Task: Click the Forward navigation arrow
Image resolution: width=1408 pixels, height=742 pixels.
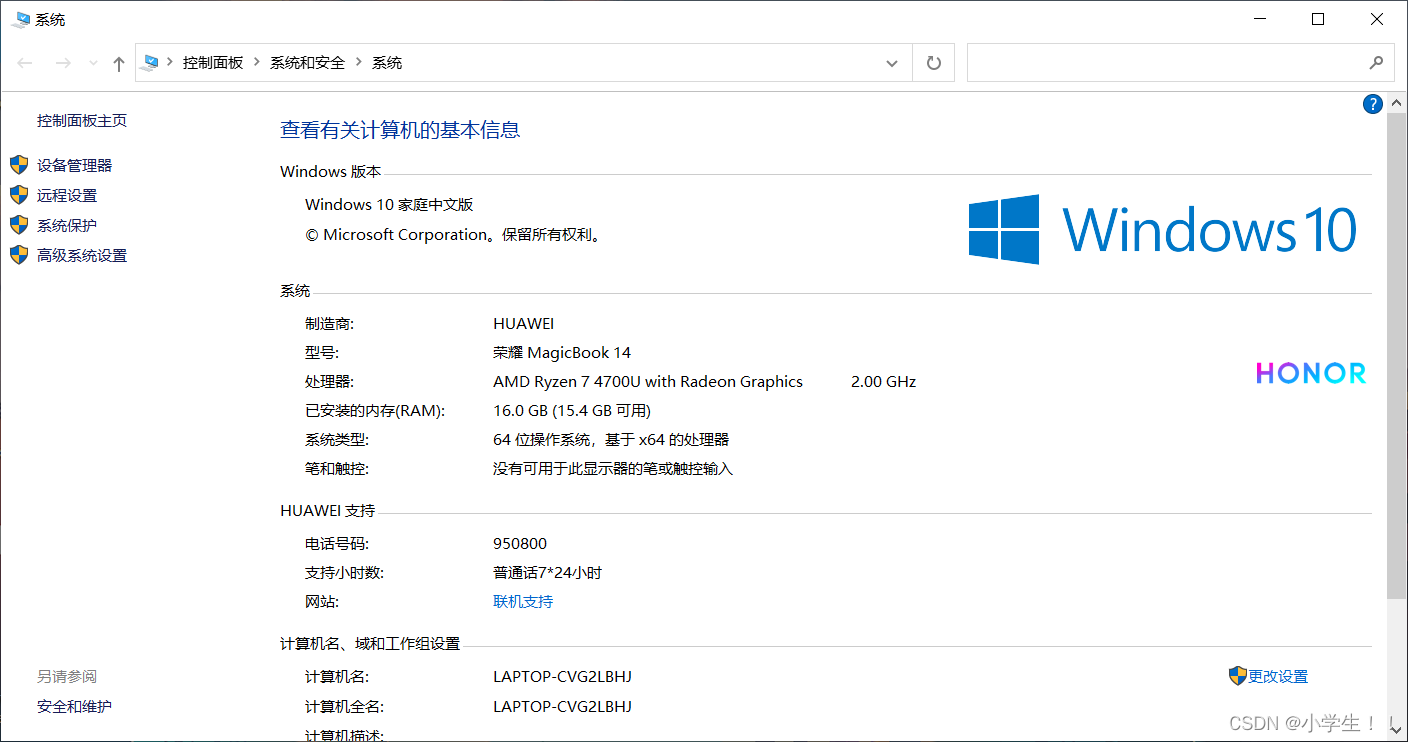Action: click(62, 63)
